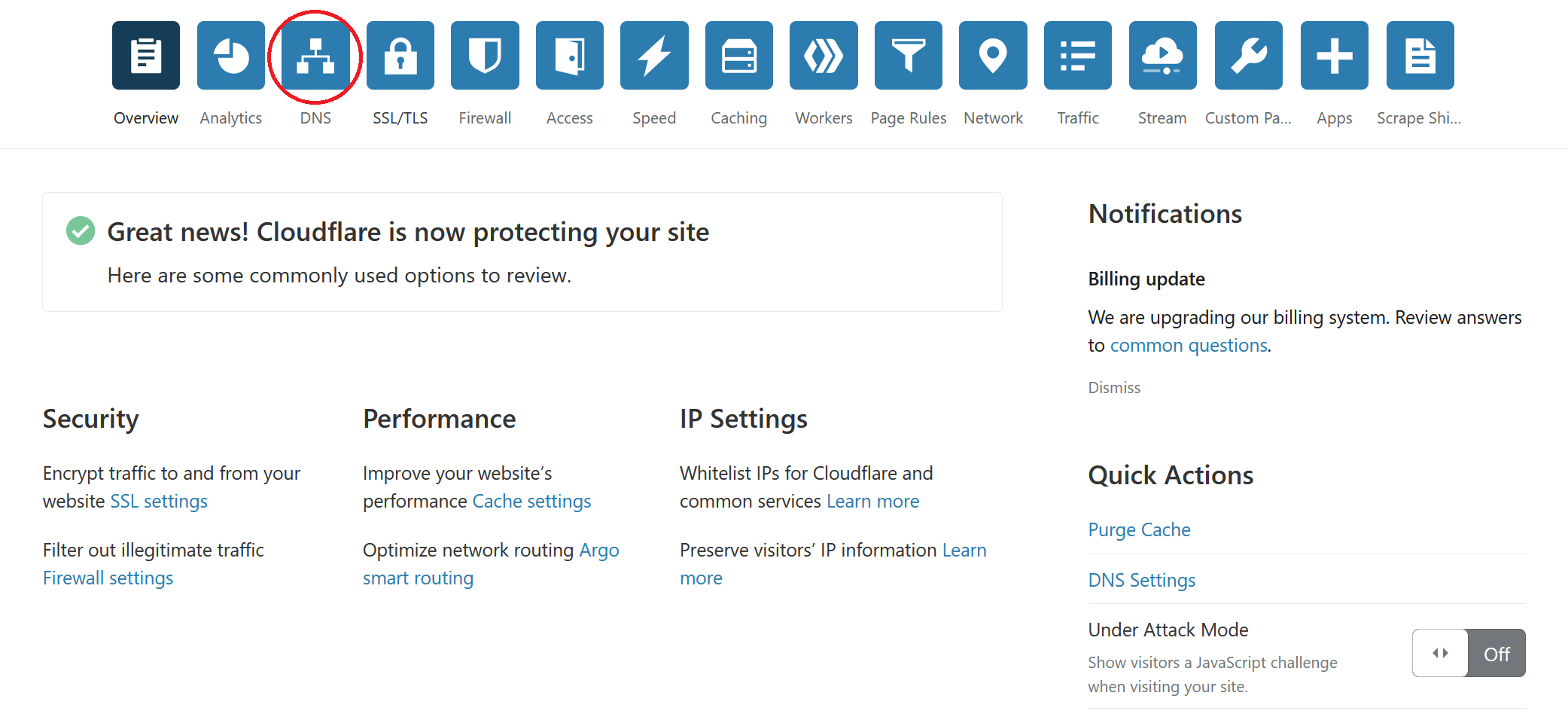Open the Network location pin icon
Screen dimensions: 1568x723
pos(993,56)
